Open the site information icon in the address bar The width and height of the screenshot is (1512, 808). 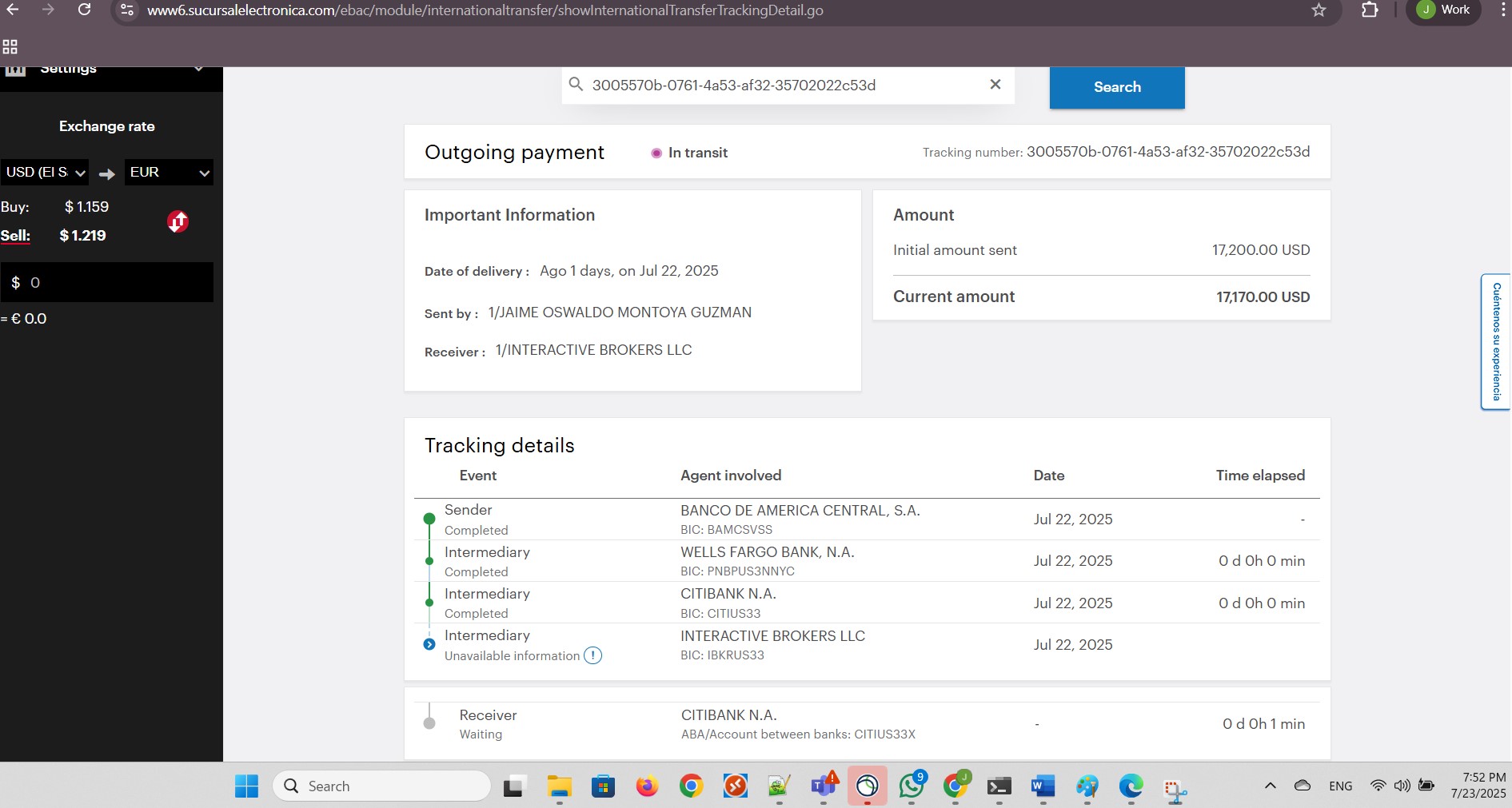click(x=126, y=10)
